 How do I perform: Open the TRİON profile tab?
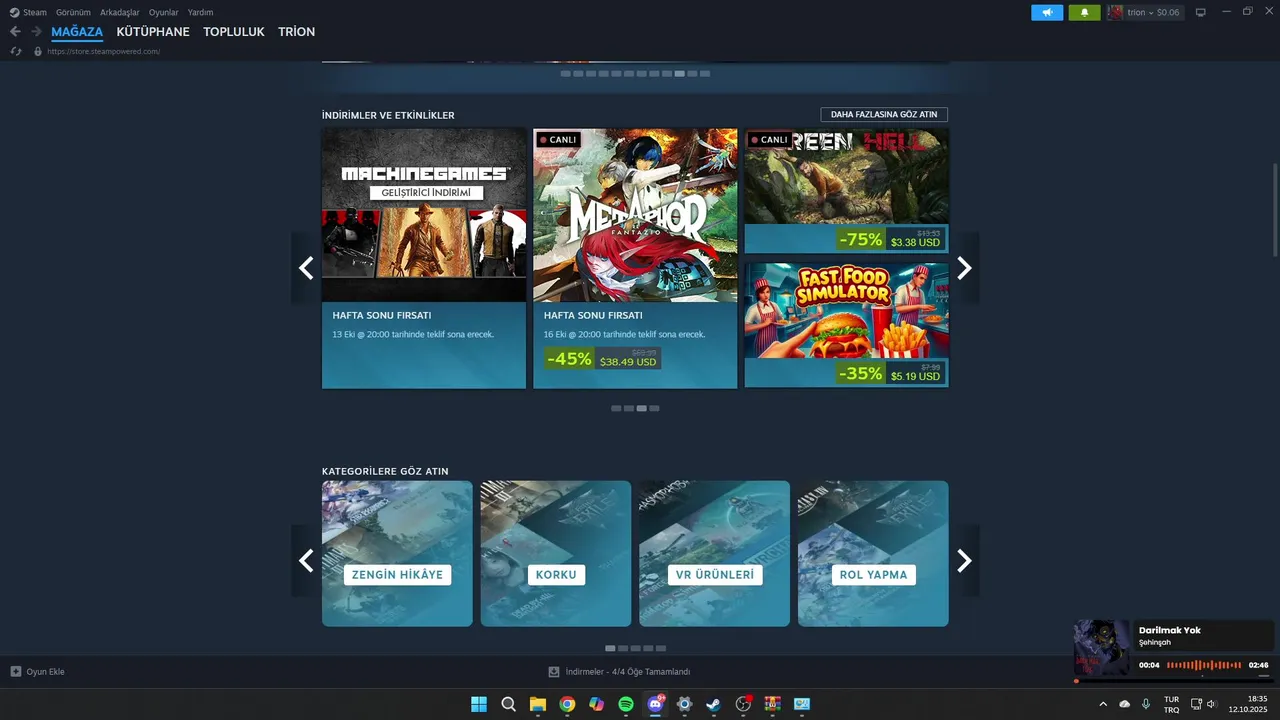coord(296,32)
